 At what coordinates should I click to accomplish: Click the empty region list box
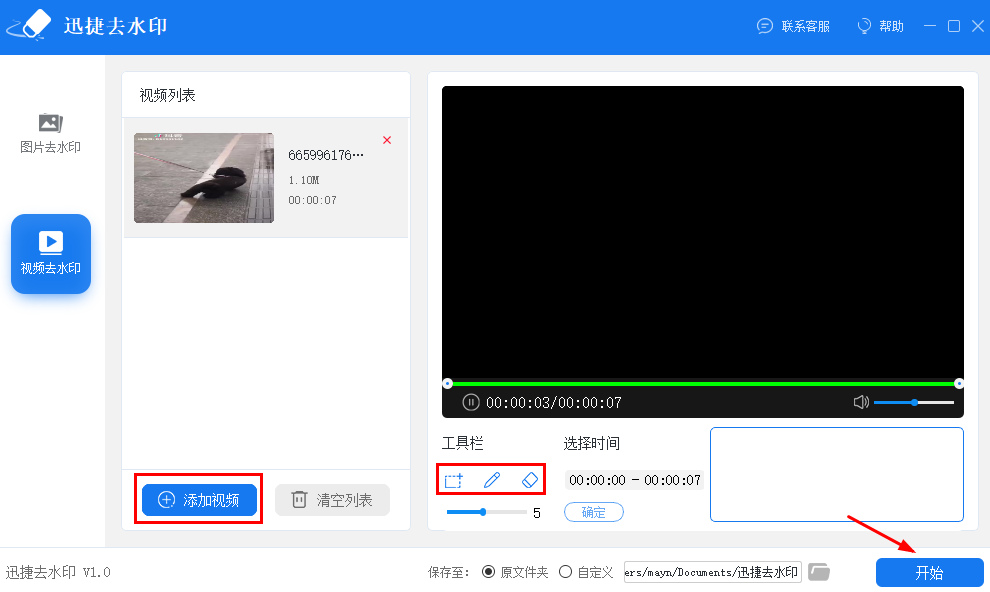click(837, 475)
